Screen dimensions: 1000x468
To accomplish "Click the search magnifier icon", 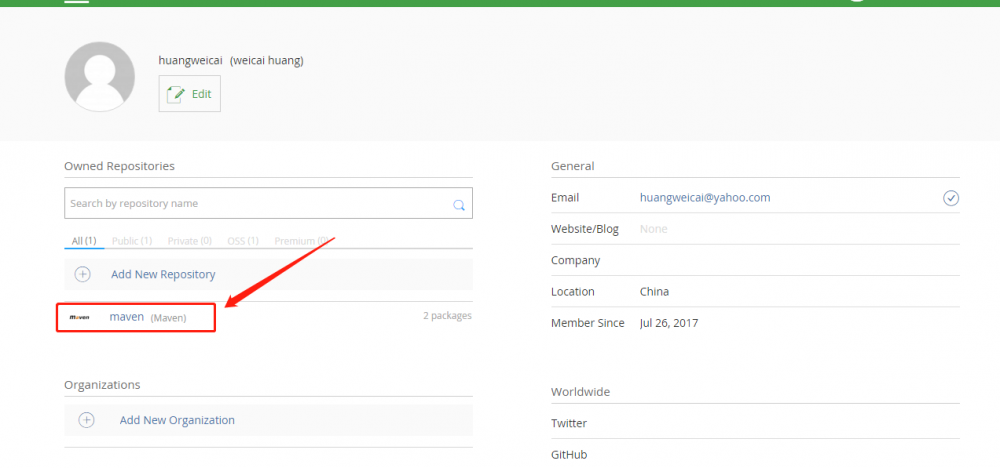I will [459, 204].
